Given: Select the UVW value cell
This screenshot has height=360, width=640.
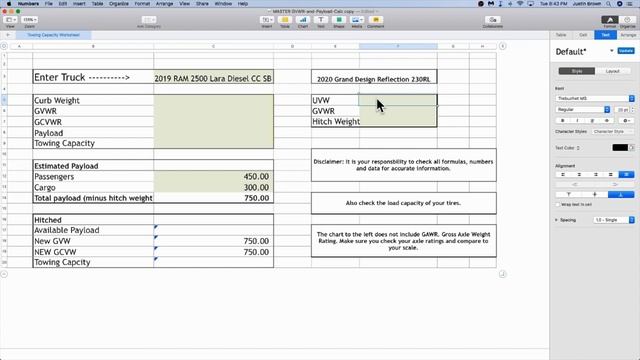Looking at the screenshot, I should (398, 100).
